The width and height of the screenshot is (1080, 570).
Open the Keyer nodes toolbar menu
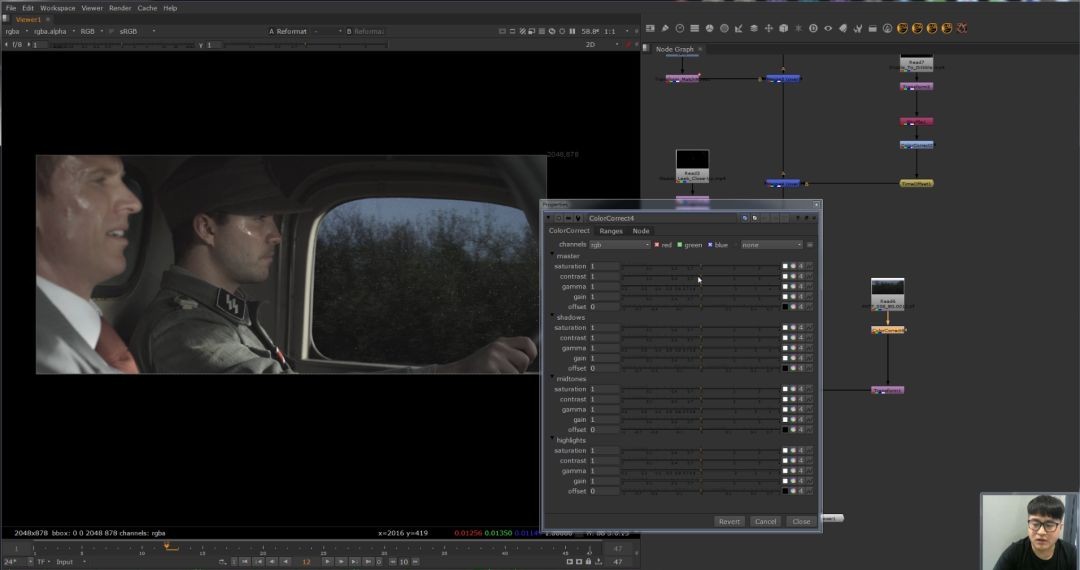coord(738,28)
